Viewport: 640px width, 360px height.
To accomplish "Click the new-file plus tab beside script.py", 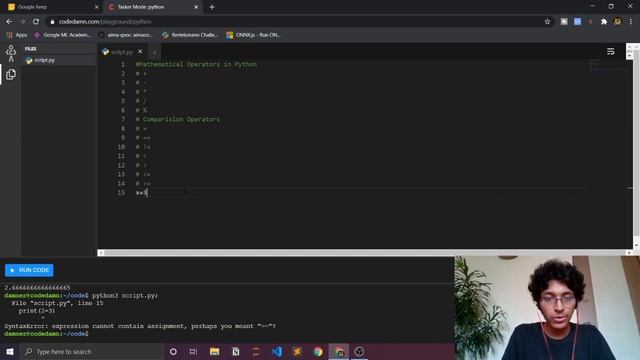I will 154,52.
